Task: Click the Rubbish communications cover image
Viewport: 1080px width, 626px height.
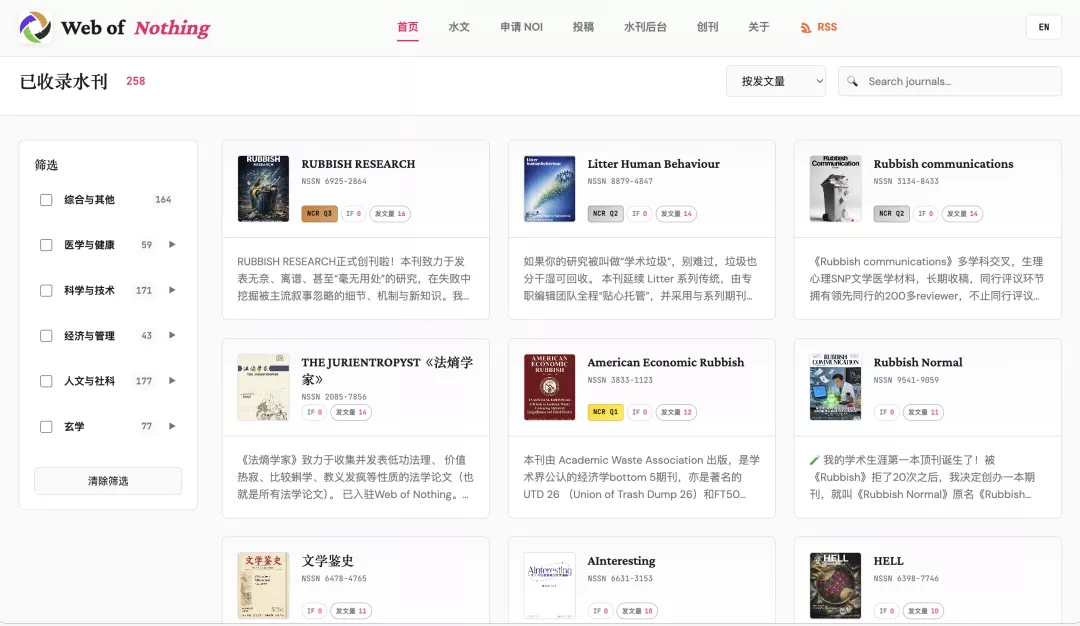Action: point(835,188)
